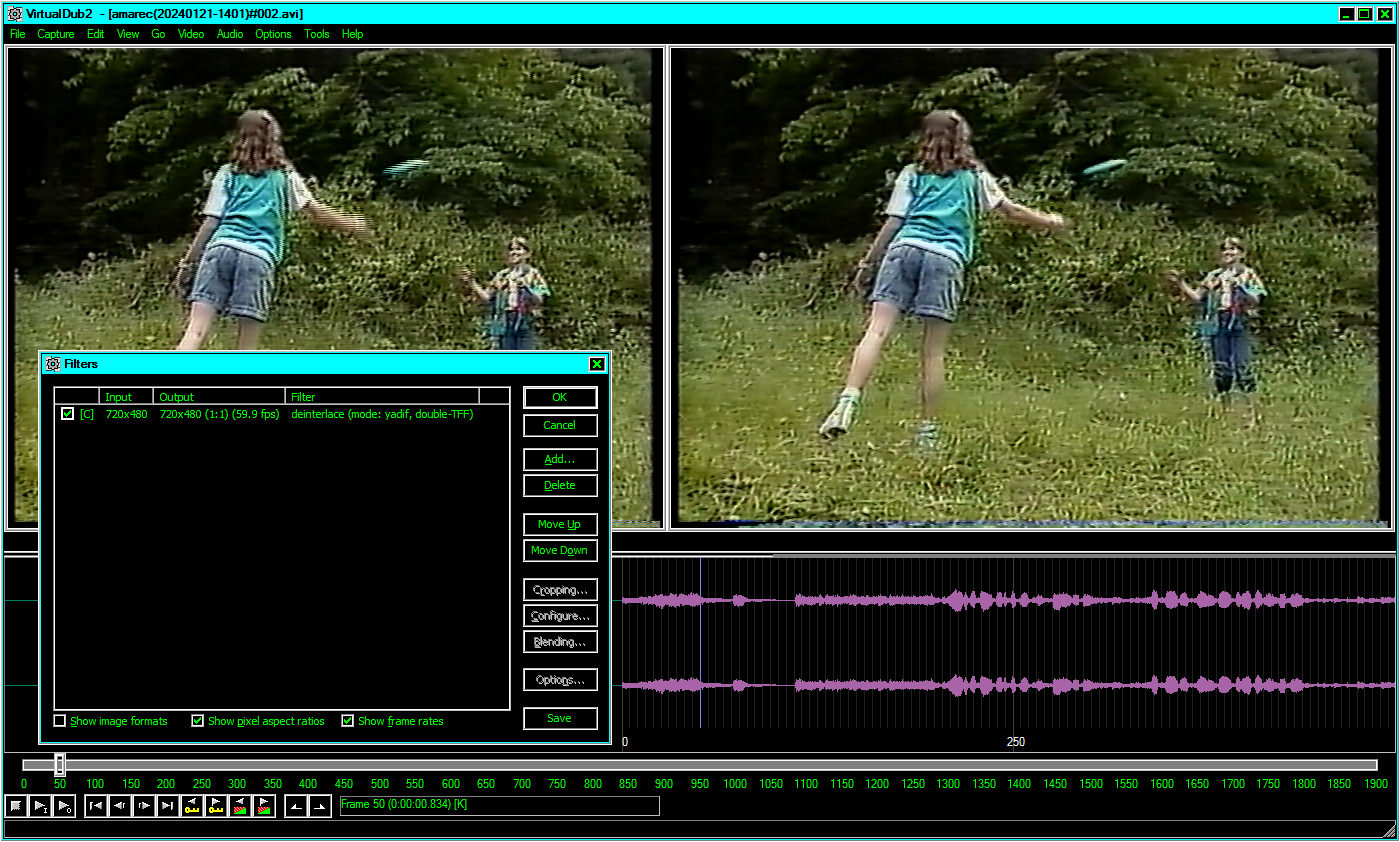The image size is (1400, 842).
Task: Click frame 1000 on the timeline ruler
Action: click(735, 785)
